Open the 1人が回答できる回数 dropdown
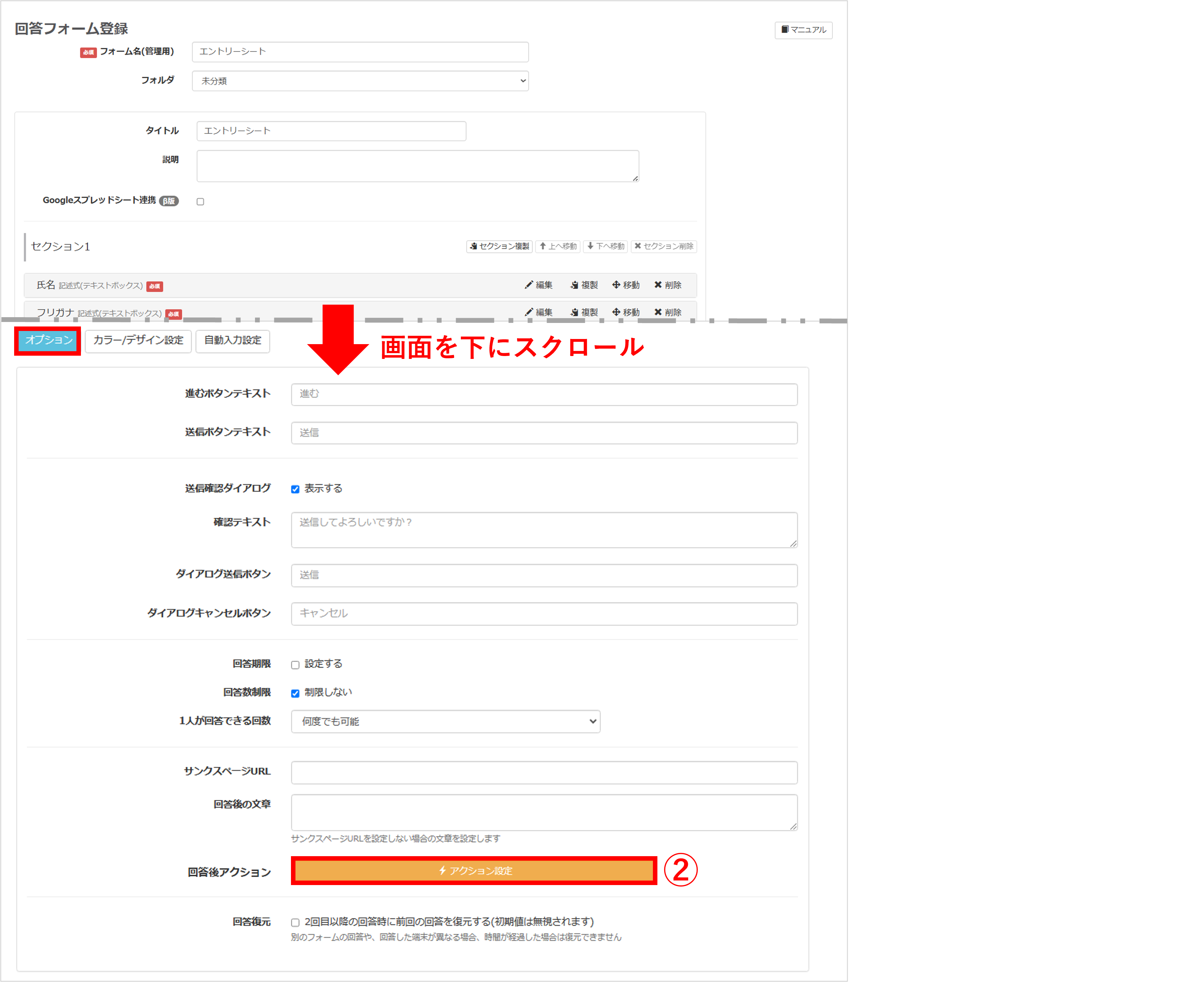Image resolution: width=1204 pixels, height=982 pixels. (445, 722)
